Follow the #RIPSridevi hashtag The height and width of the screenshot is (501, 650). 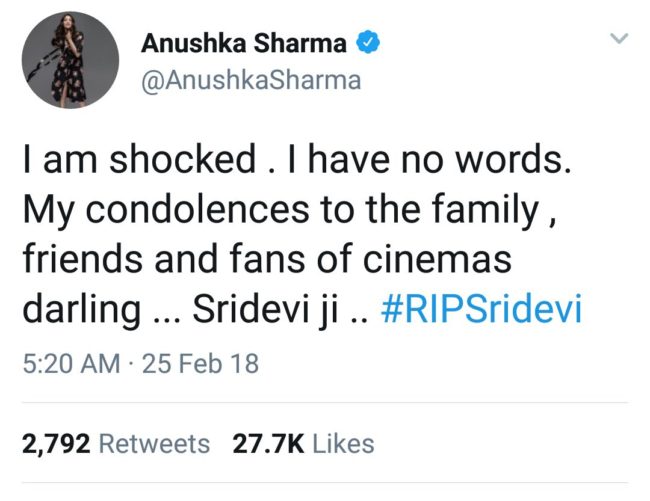(x=482, y=309)
